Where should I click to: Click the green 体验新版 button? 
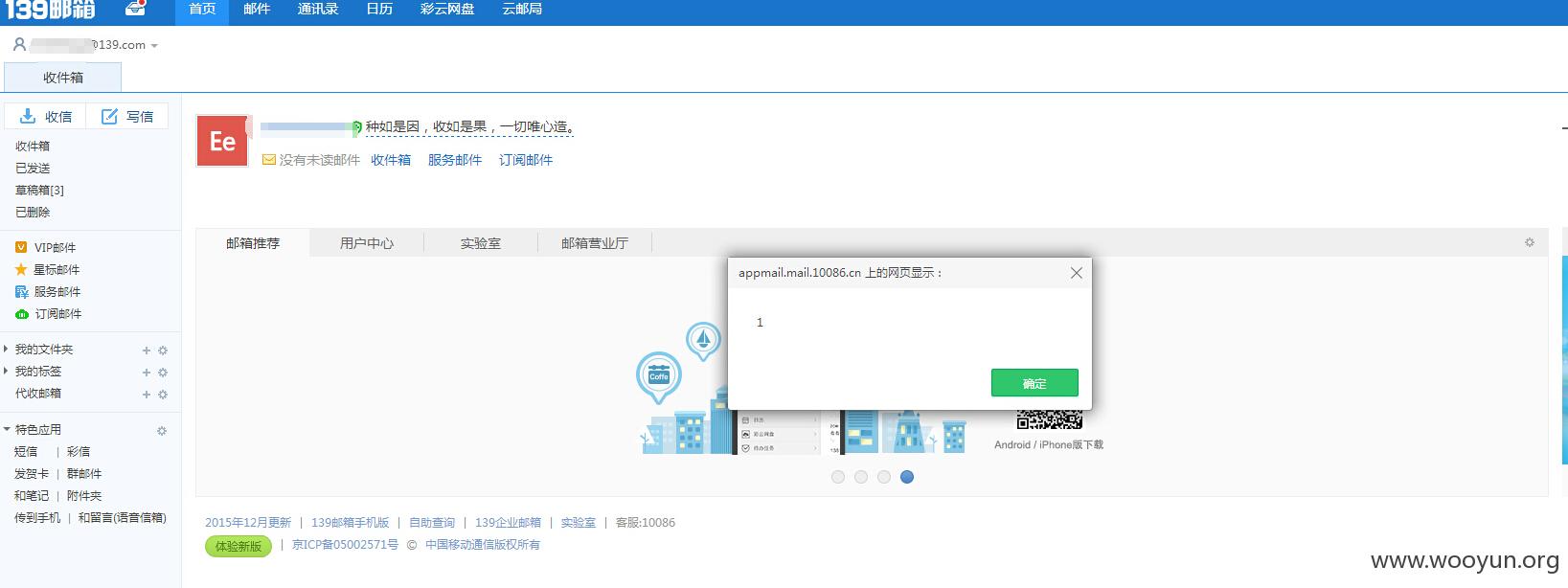click(239, 546)
